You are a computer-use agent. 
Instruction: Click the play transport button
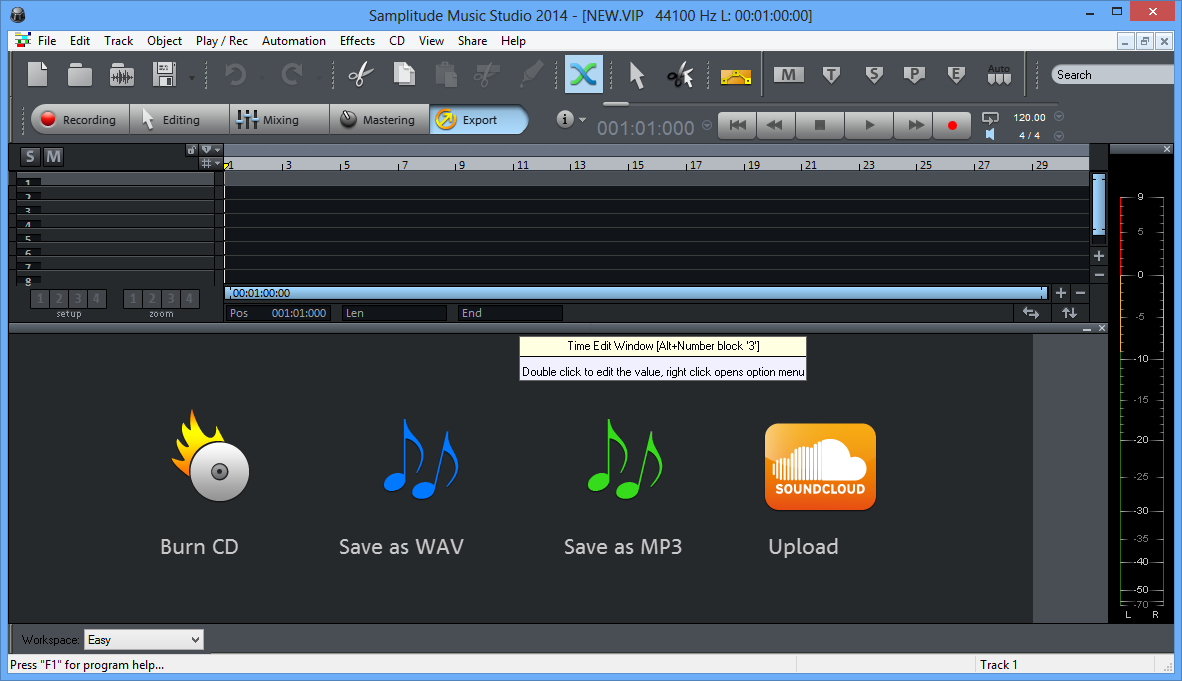coord(869,125)
